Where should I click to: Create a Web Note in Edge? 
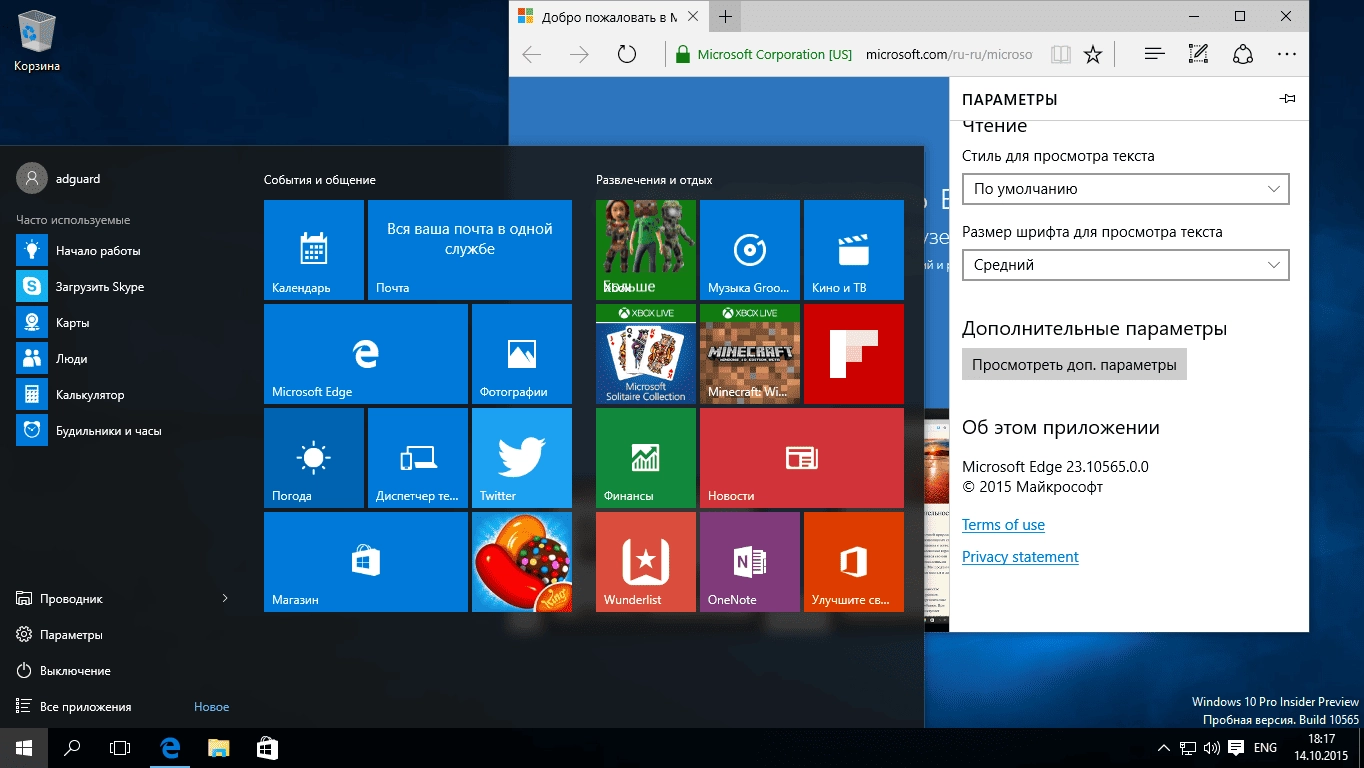point(1198,54)
